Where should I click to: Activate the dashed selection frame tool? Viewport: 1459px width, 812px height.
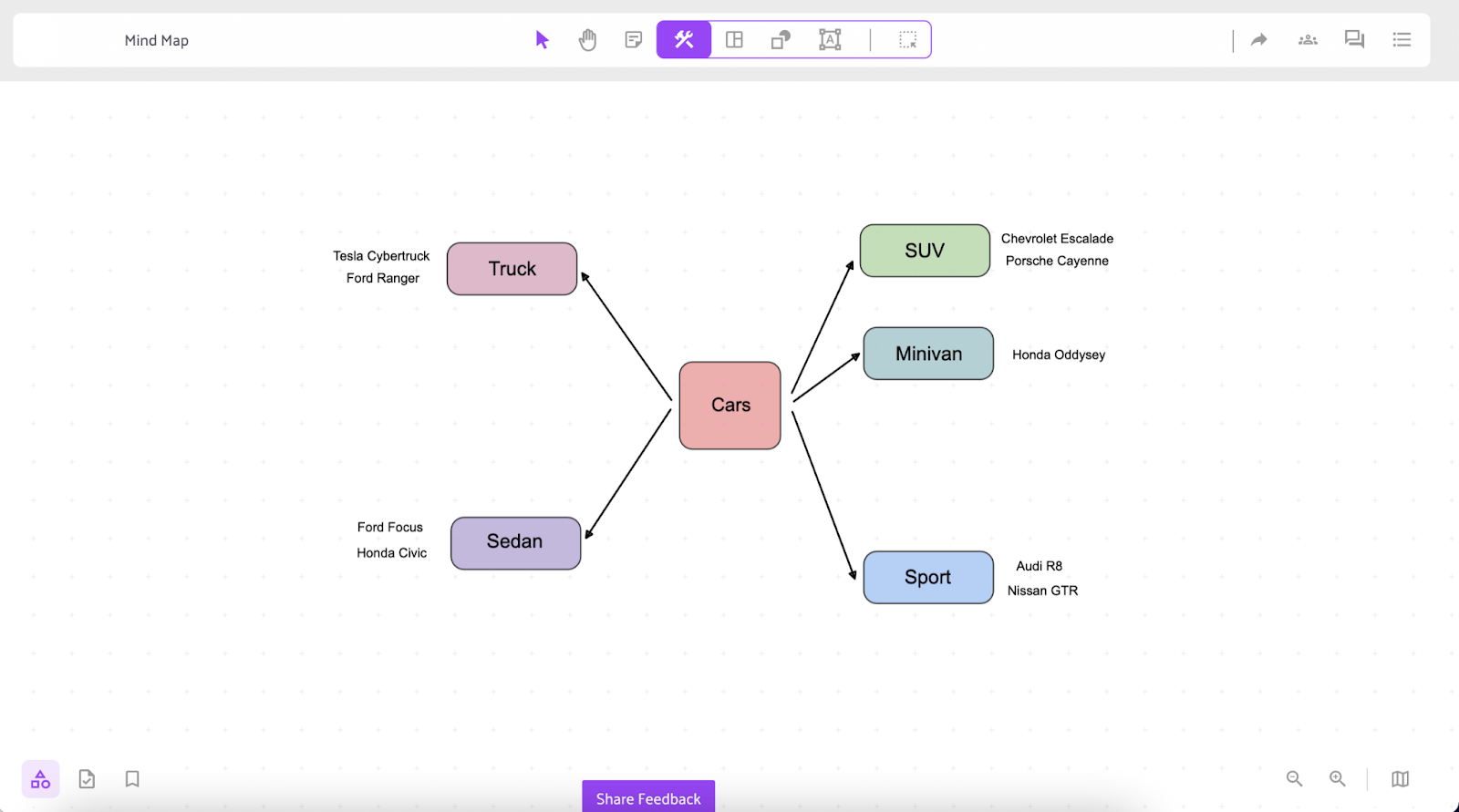point(907,40)
